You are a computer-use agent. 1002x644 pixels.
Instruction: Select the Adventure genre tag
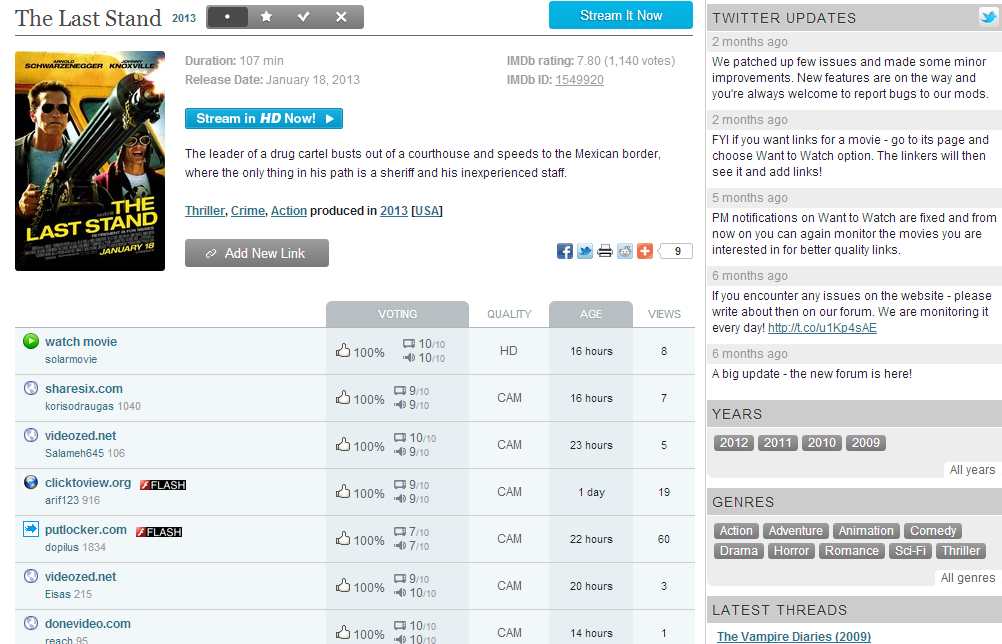[x=796, y=531]
